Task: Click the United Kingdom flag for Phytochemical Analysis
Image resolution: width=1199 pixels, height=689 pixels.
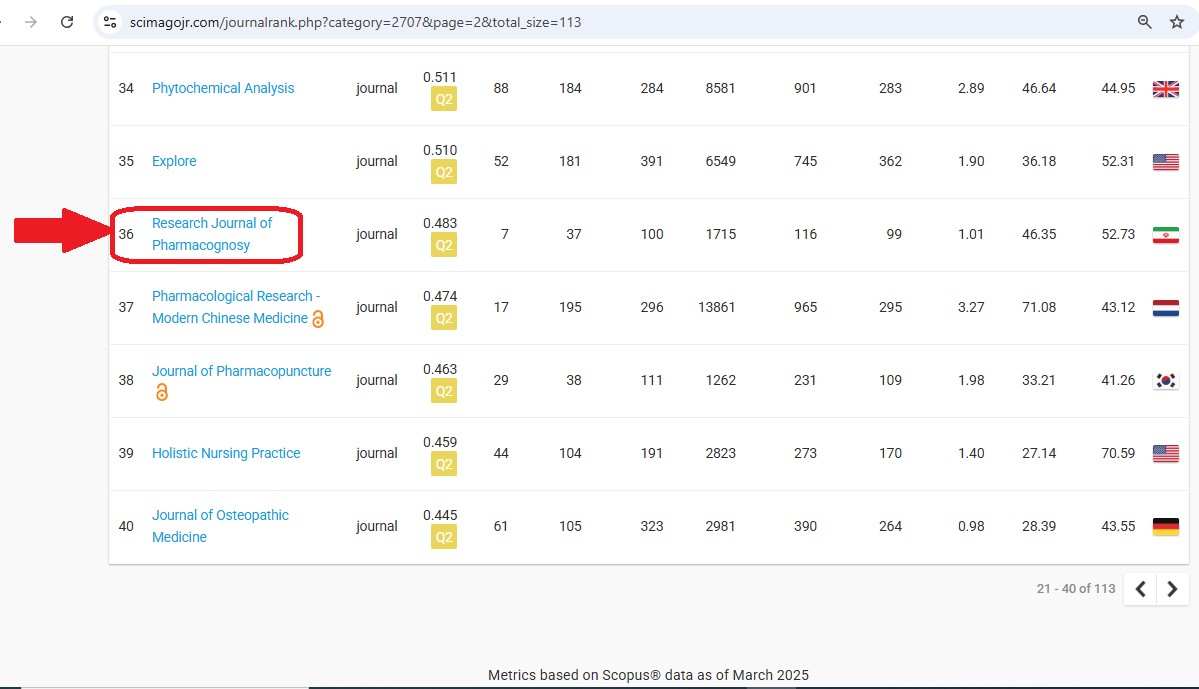Action: (x=1165, y=89)
